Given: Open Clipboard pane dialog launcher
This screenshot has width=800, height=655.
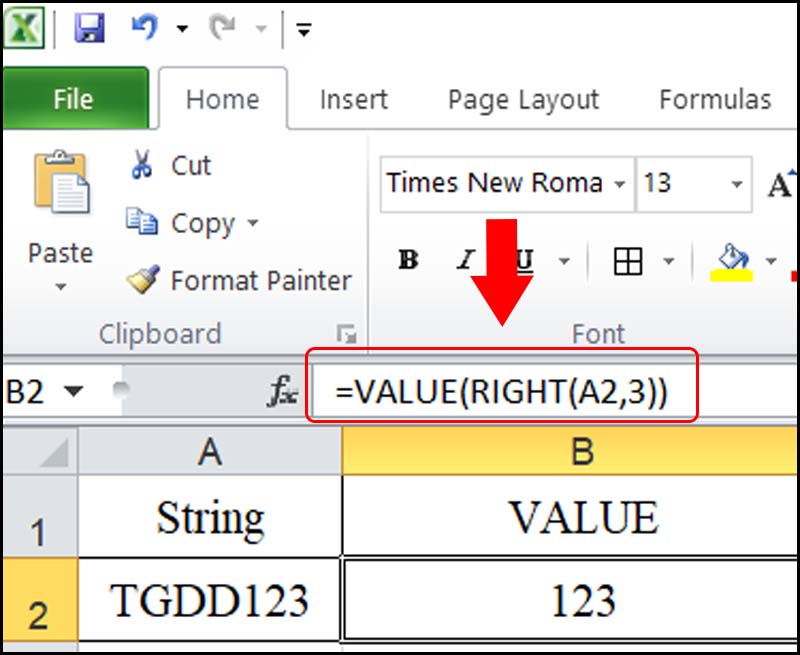Looking at the screenshot, I should (x=346, y=335).
